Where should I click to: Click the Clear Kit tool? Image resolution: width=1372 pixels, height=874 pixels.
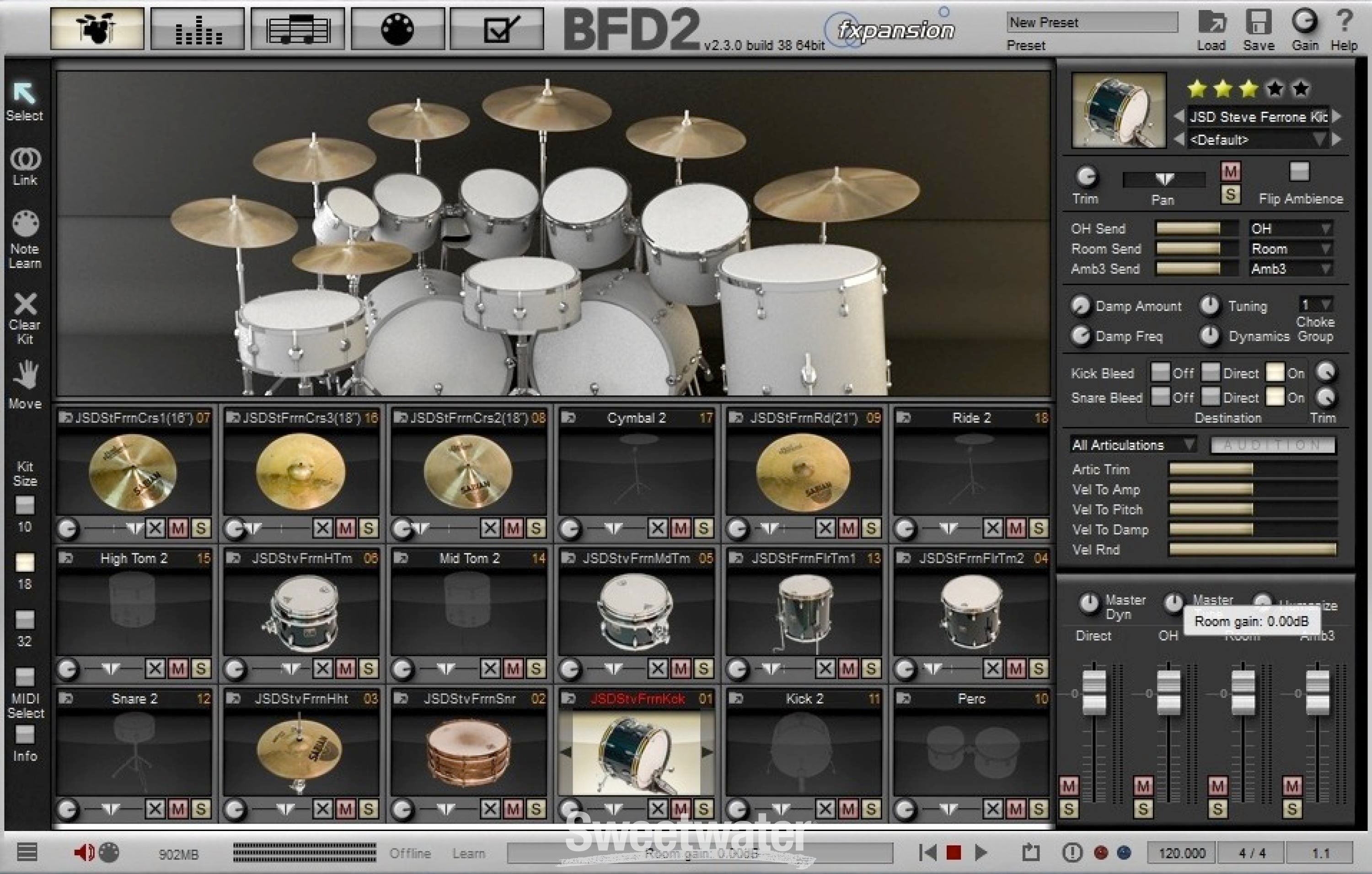tap(25, 303)
